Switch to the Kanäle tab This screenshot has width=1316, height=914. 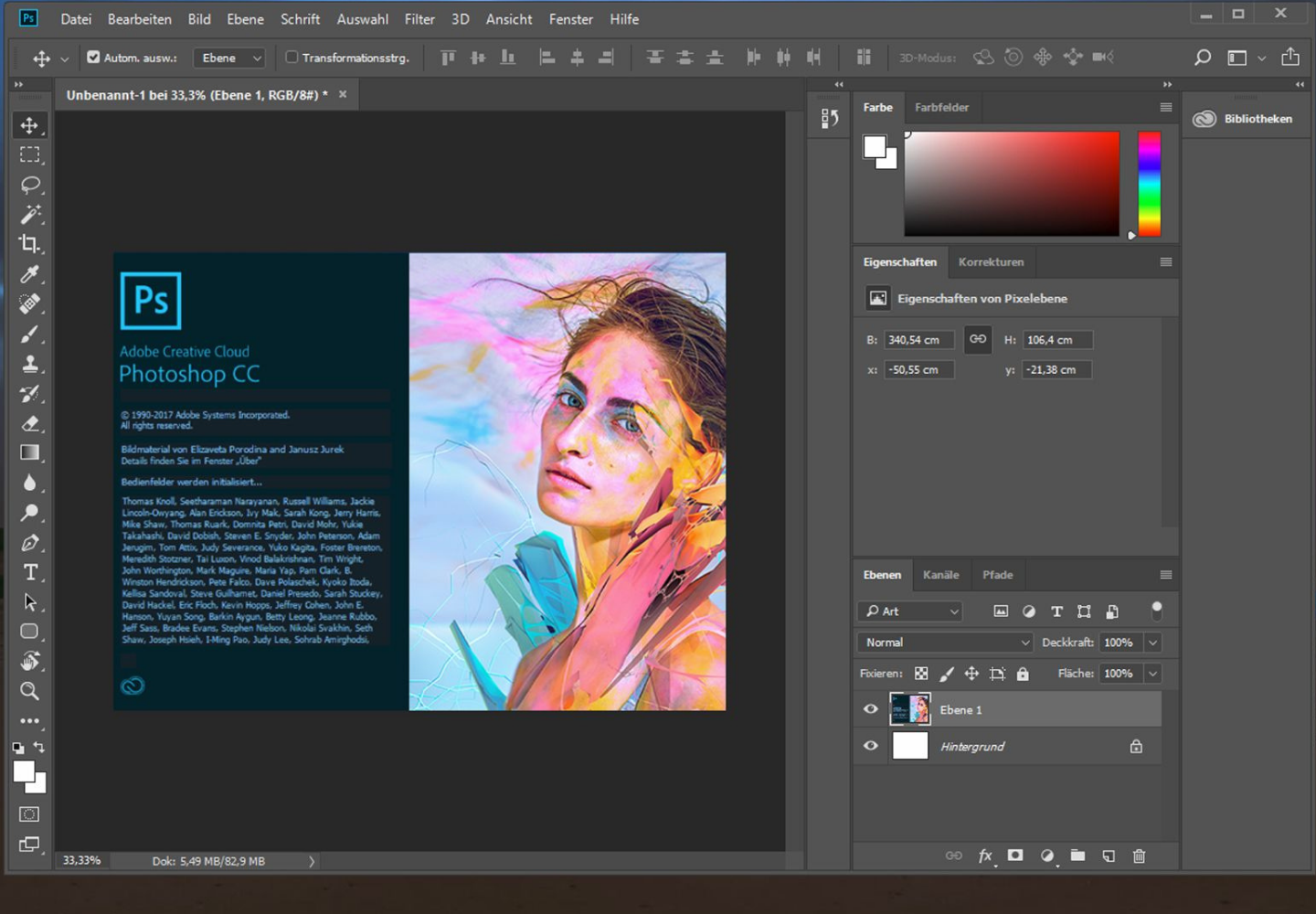point(940,575)
